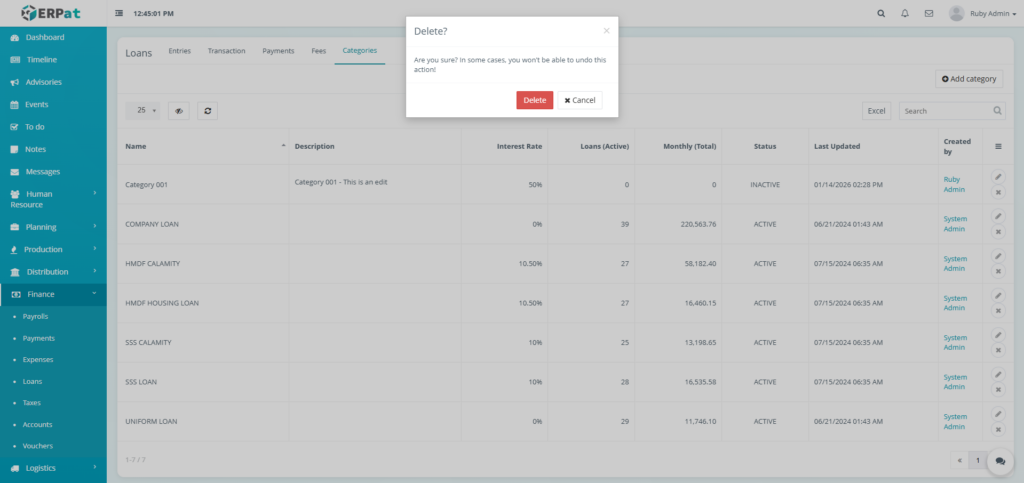Confirm with the red Delete button

coord(534,100)
